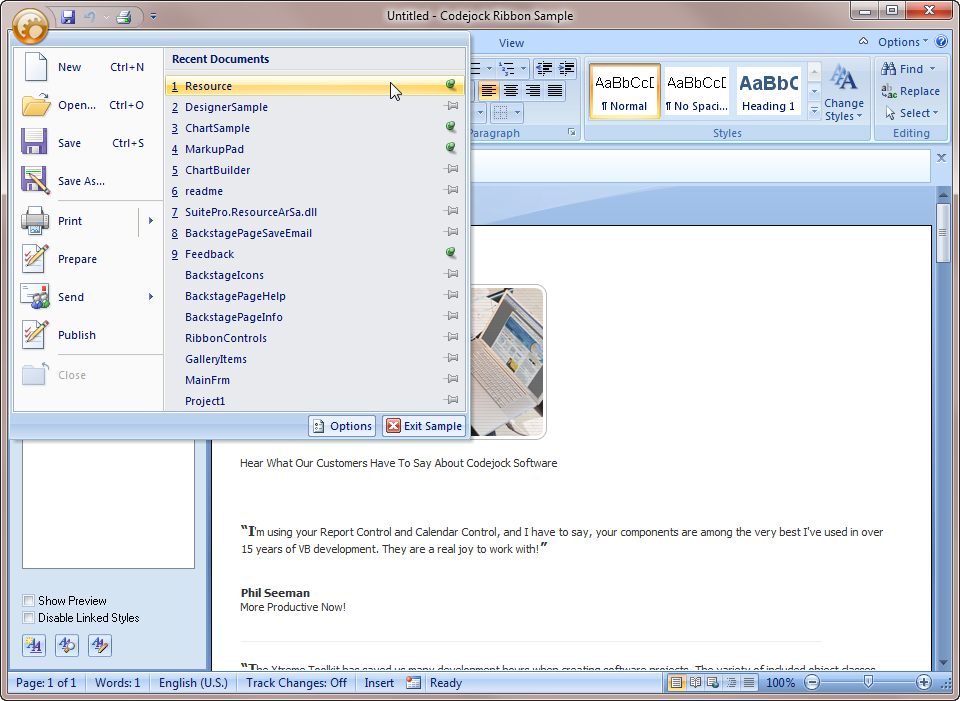Click the zoom slider handle
This screenshot has width=960, height=701.
pyautogui.click(x=868, y=681)
